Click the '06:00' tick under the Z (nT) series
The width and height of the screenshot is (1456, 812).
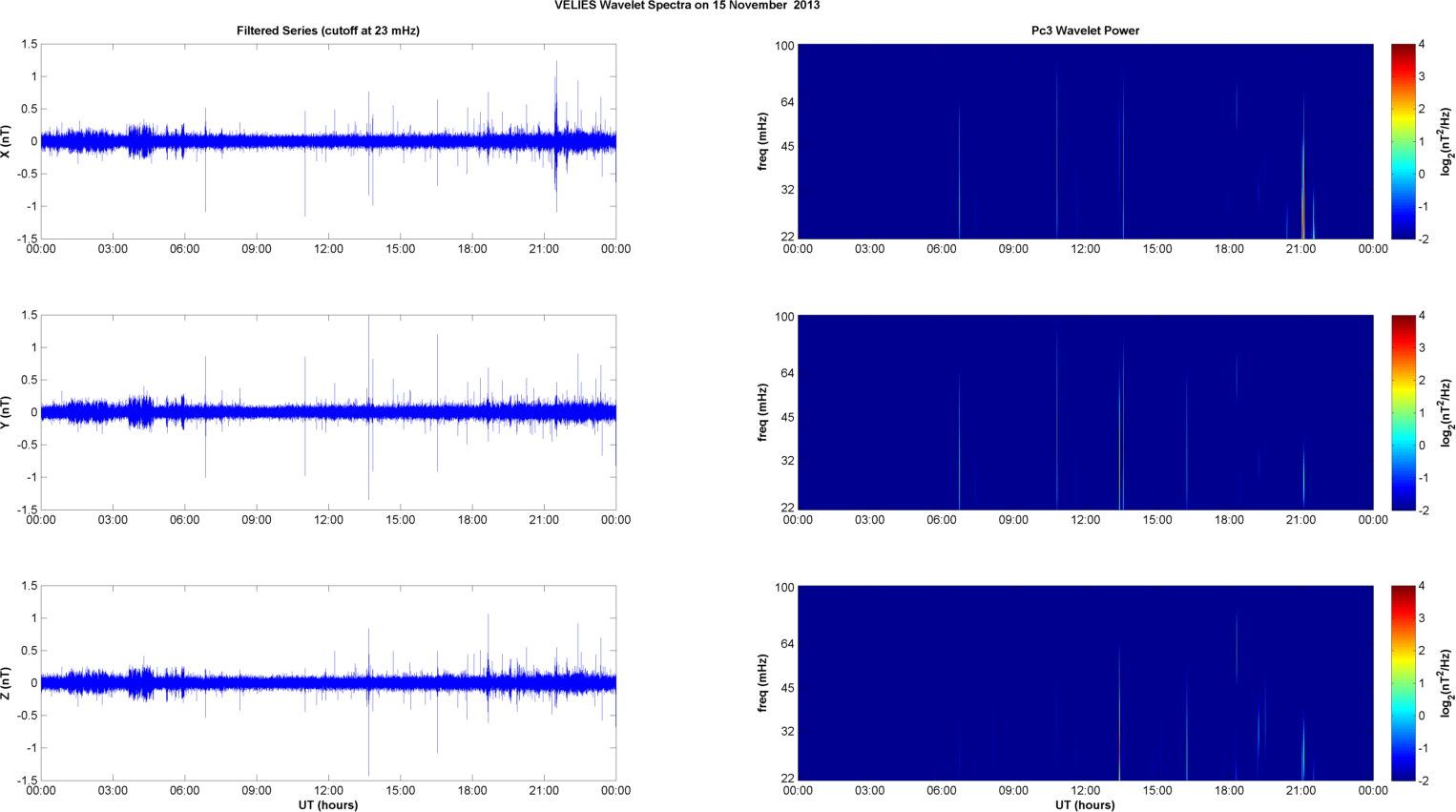point(184,790)
